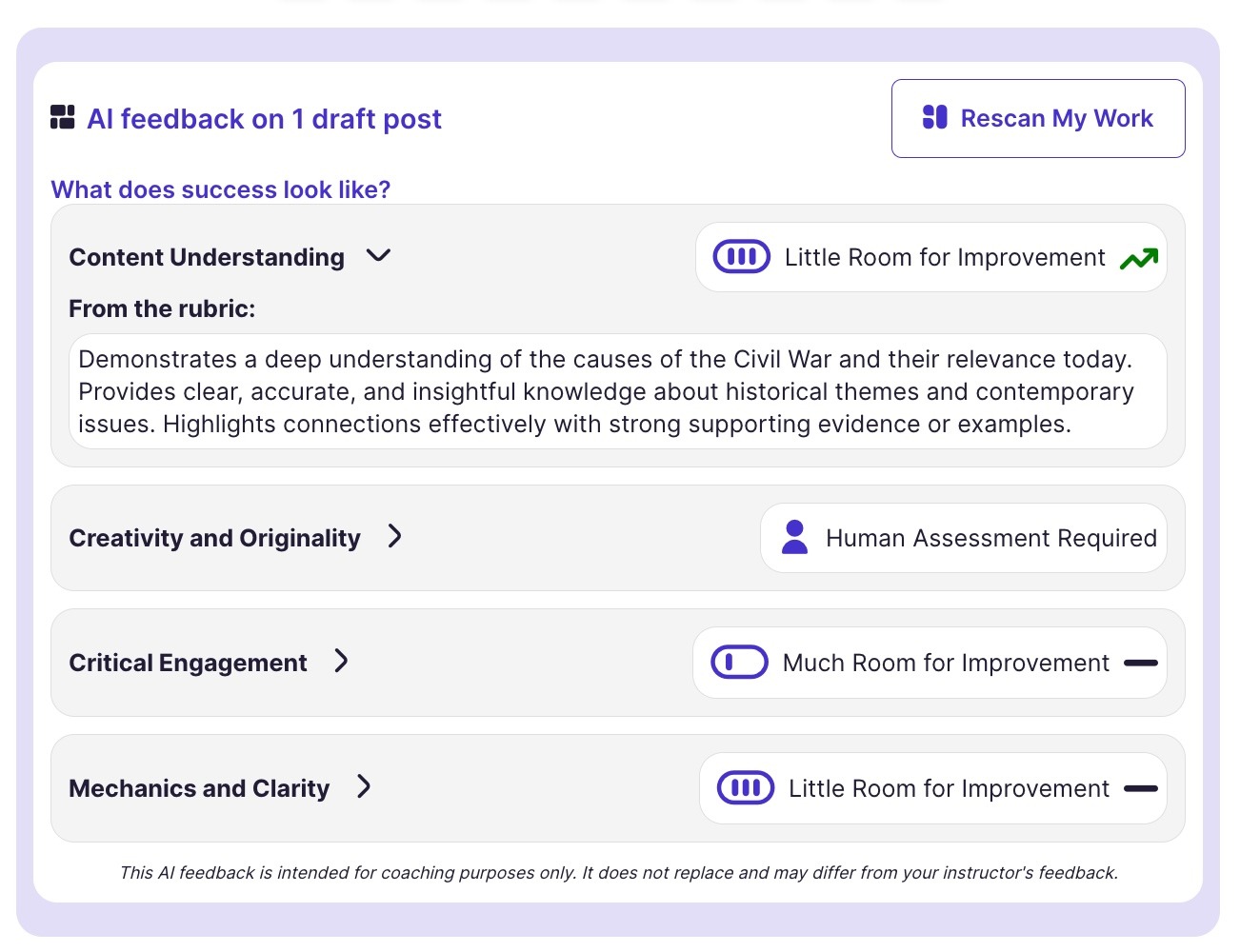Select the Critical Engagement heading

188,663
